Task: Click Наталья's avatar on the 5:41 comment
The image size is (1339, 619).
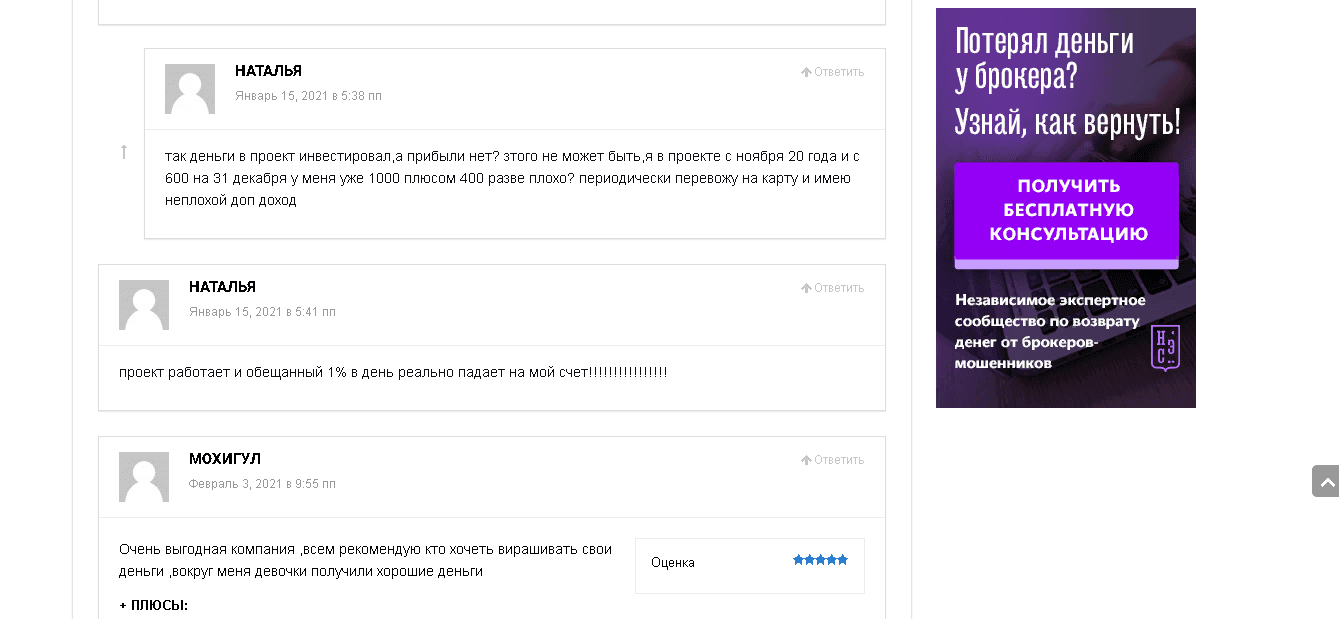Action: click(144, 305)
